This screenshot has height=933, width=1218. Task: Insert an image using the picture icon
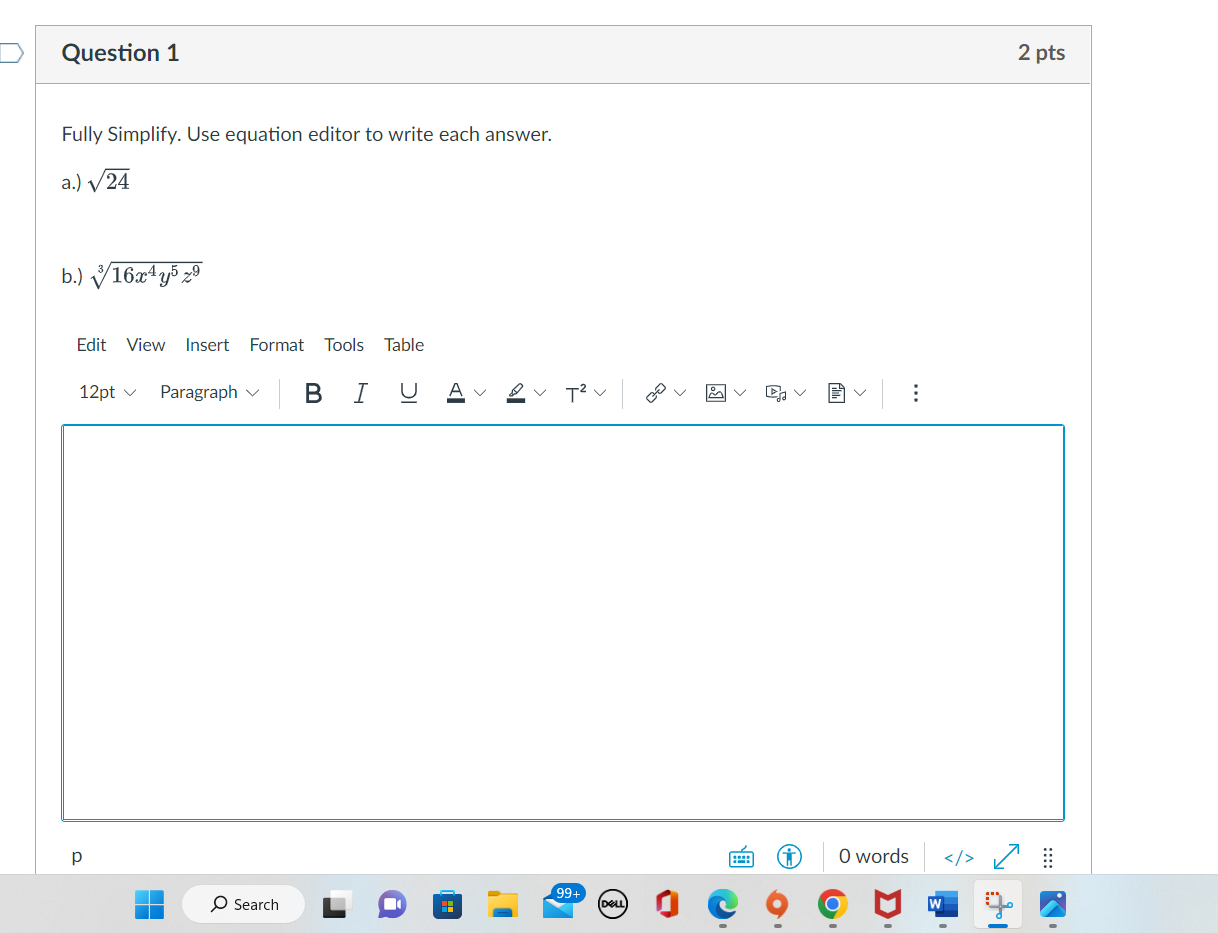[716, 393]
